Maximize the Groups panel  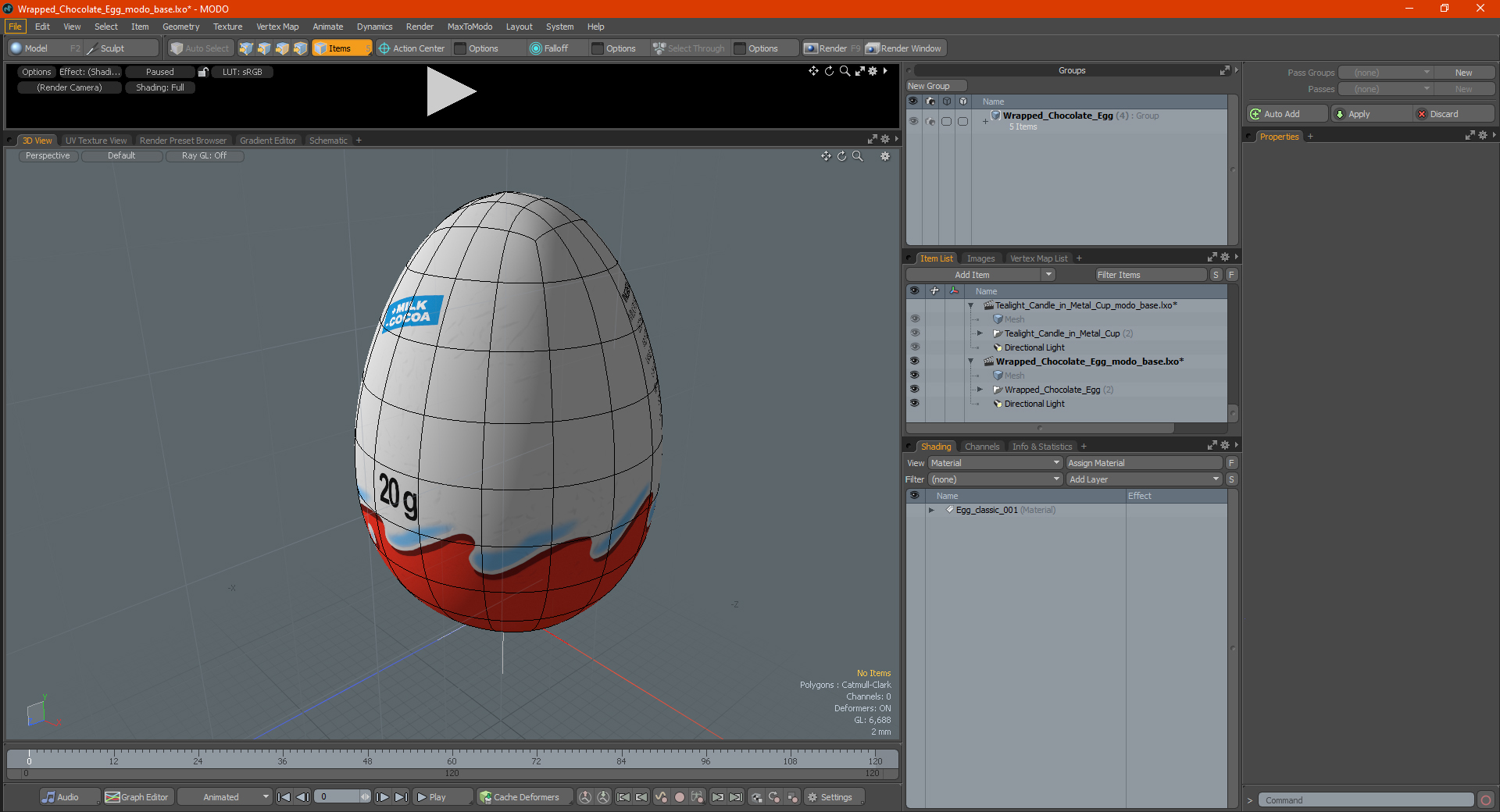tap(1224, 70)
